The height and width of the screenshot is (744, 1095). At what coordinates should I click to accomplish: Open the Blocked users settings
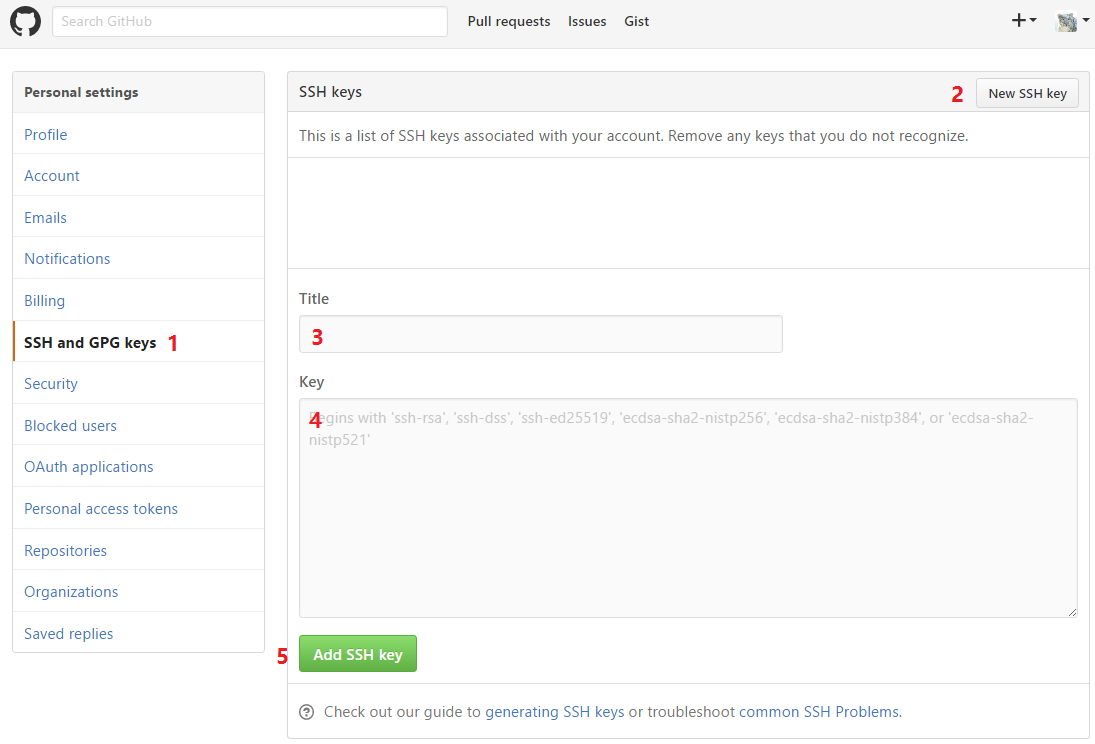70,425
